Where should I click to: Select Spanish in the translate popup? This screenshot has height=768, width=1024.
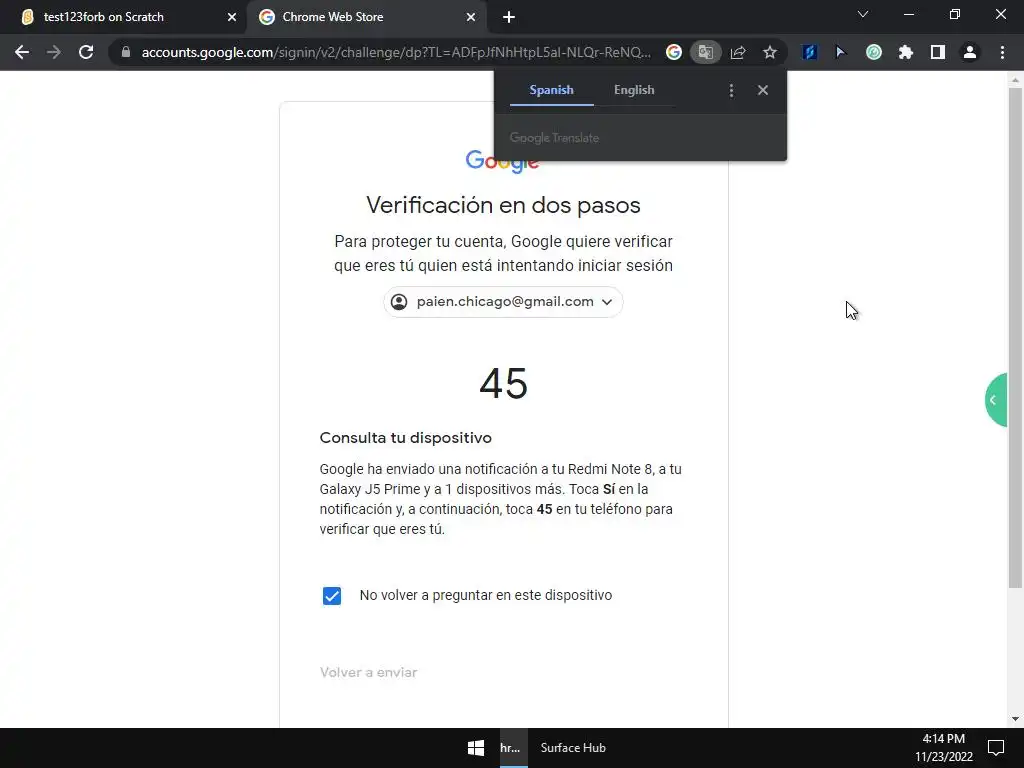551,90
